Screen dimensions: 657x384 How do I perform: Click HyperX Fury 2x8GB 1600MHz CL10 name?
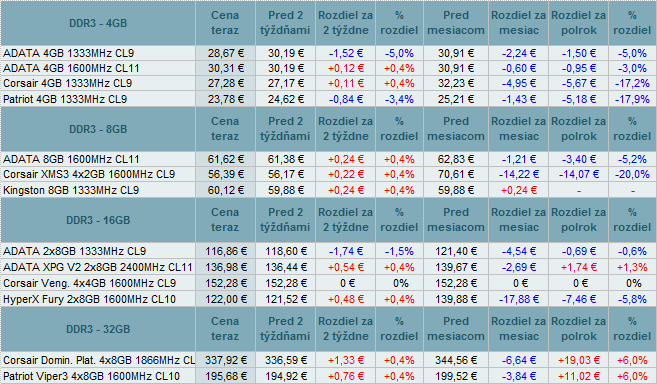(x=89, y=299)
